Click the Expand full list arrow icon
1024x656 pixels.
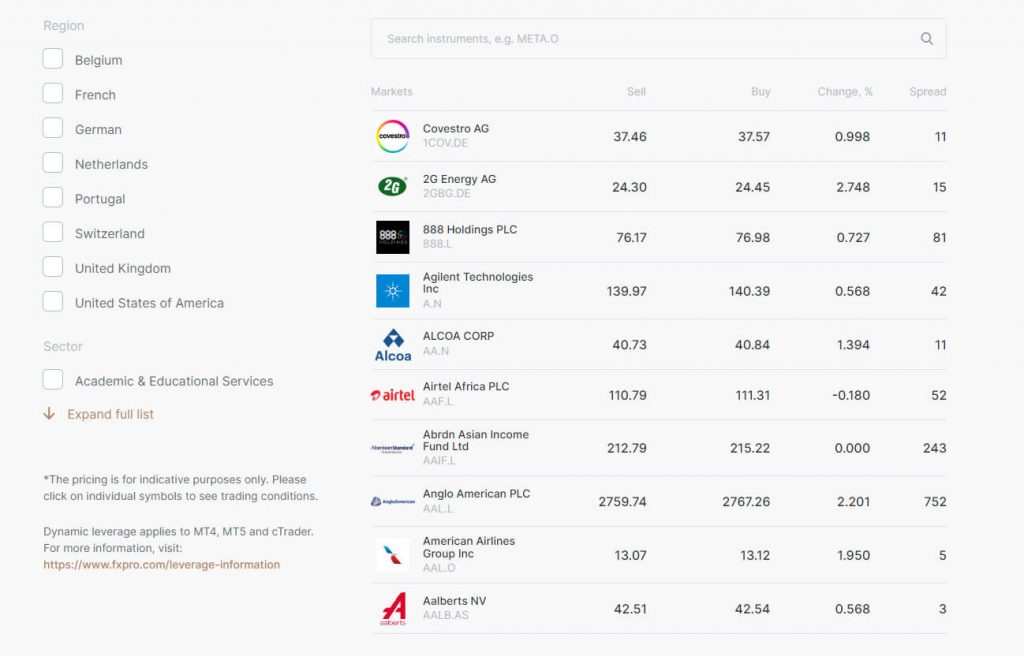(x=49, y=414)
